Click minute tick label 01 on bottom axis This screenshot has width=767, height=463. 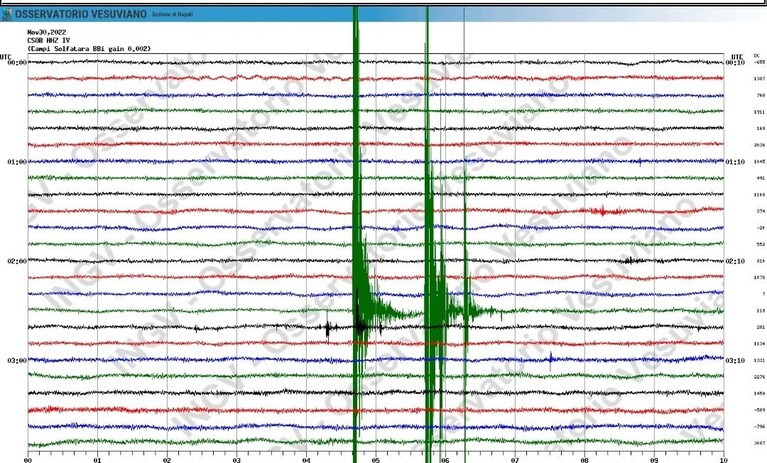tap(97, 460)
